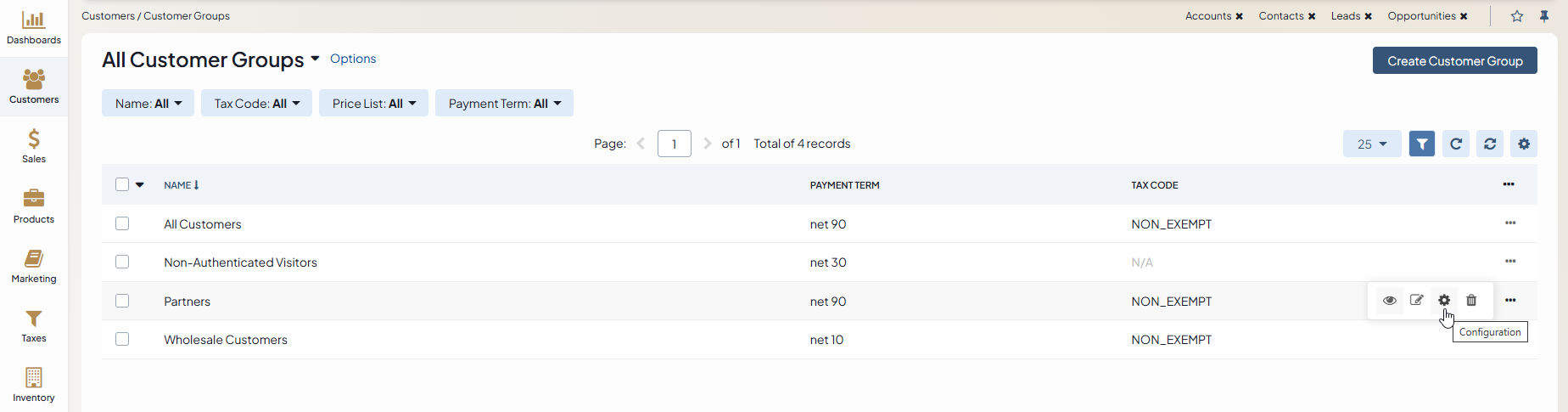Tick the Wholesale Customers checkbox
Viewport: 1568px width, 412px height.
pos(122,339)
